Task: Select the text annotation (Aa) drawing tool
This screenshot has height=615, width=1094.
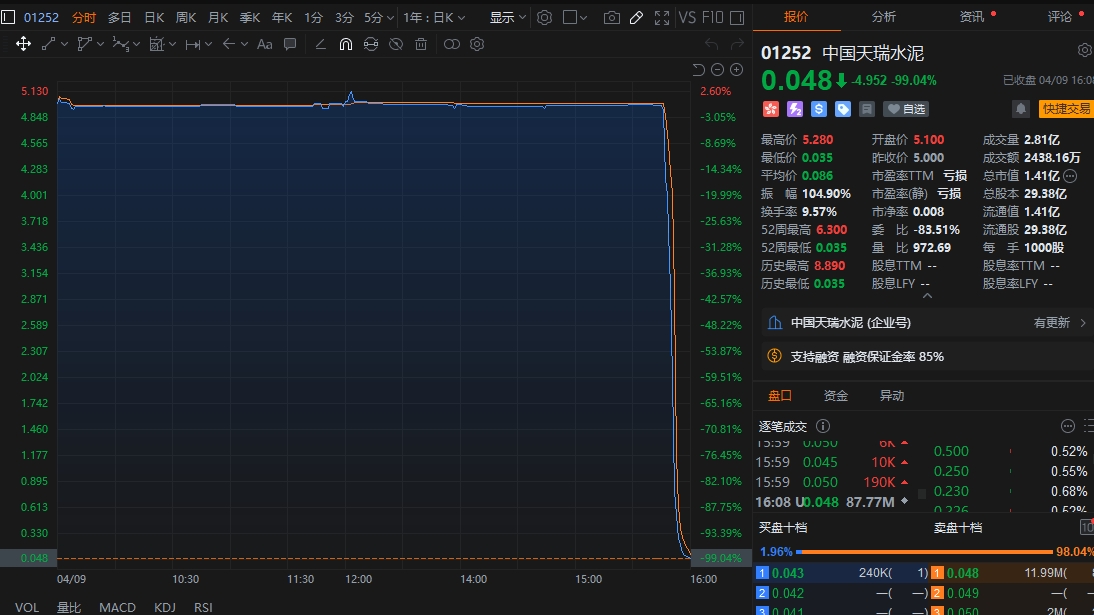Action: (265, 44)
